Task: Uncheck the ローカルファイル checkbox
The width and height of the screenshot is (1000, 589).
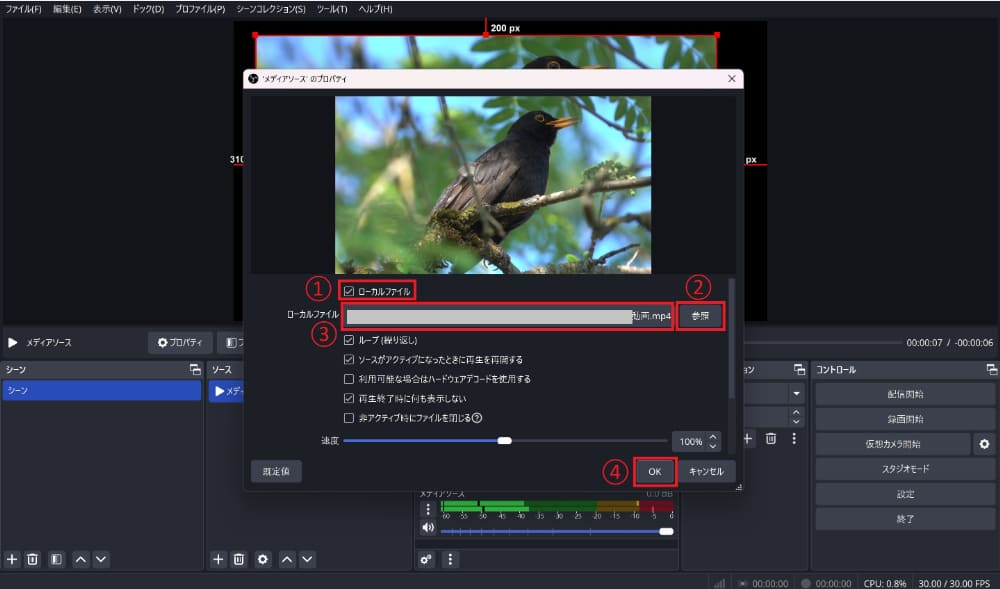Action: click(x=349, y=291)
